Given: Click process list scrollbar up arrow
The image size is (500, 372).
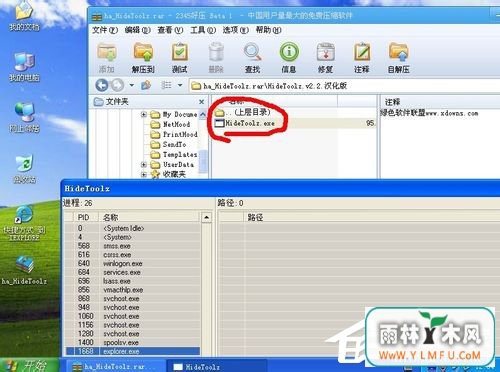Looking at the screenshot, I should 207,218.
